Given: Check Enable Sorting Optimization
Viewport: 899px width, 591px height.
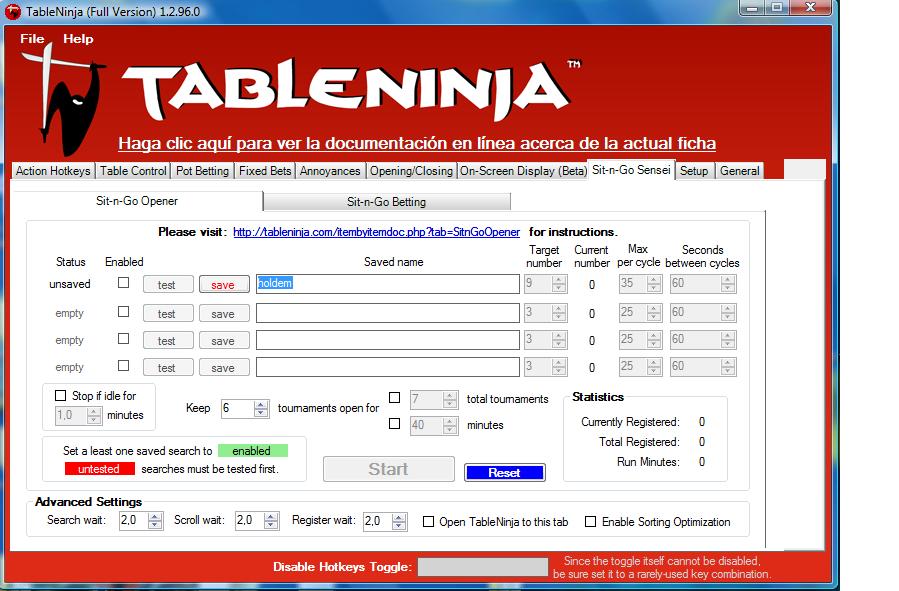Looking at the screenshot, I should [591, 522].
